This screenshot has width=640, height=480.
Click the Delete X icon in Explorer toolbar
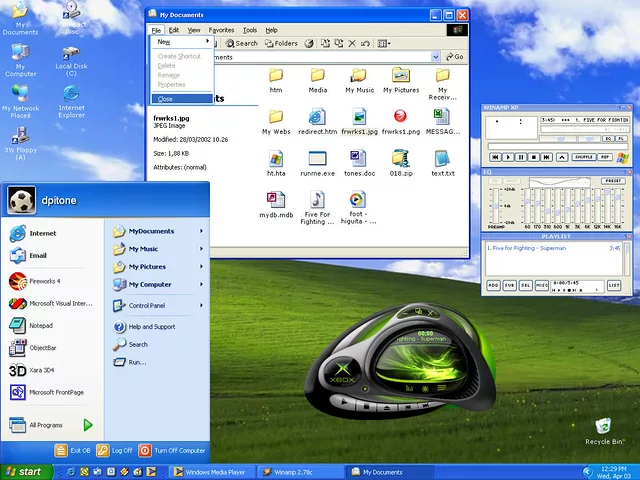(352, 43)
